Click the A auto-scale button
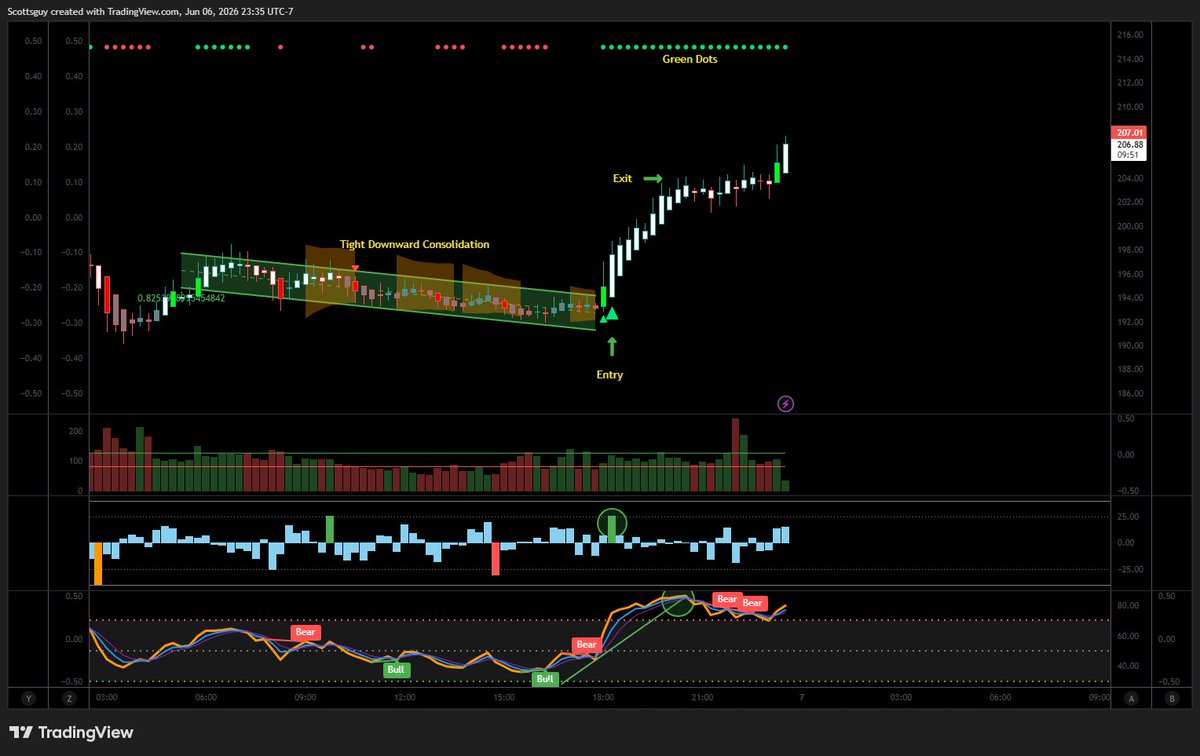1200x756 pixels. coord(1131,698)
